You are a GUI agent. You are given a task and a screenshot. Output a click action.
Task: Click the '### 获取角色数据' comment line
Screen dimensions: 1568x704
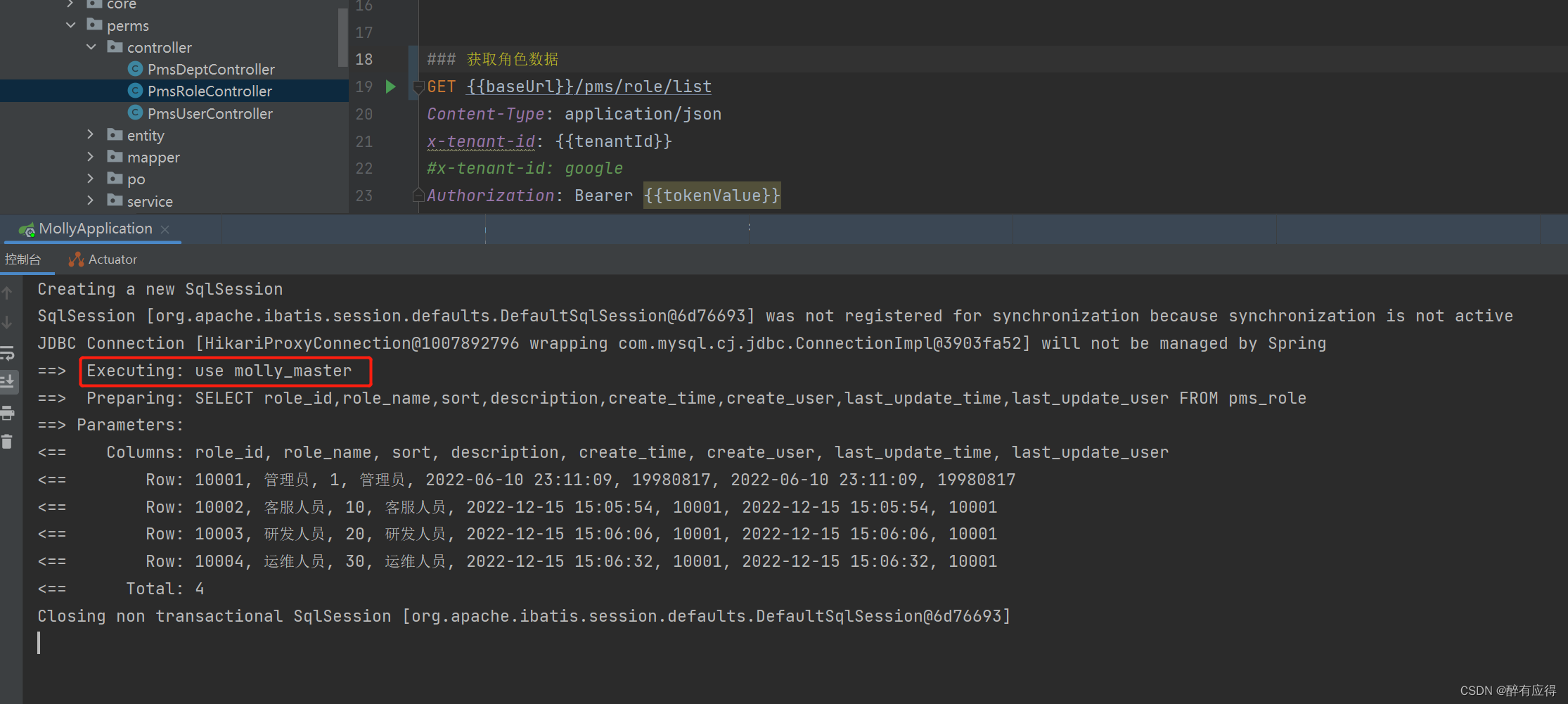pos(493,59)
